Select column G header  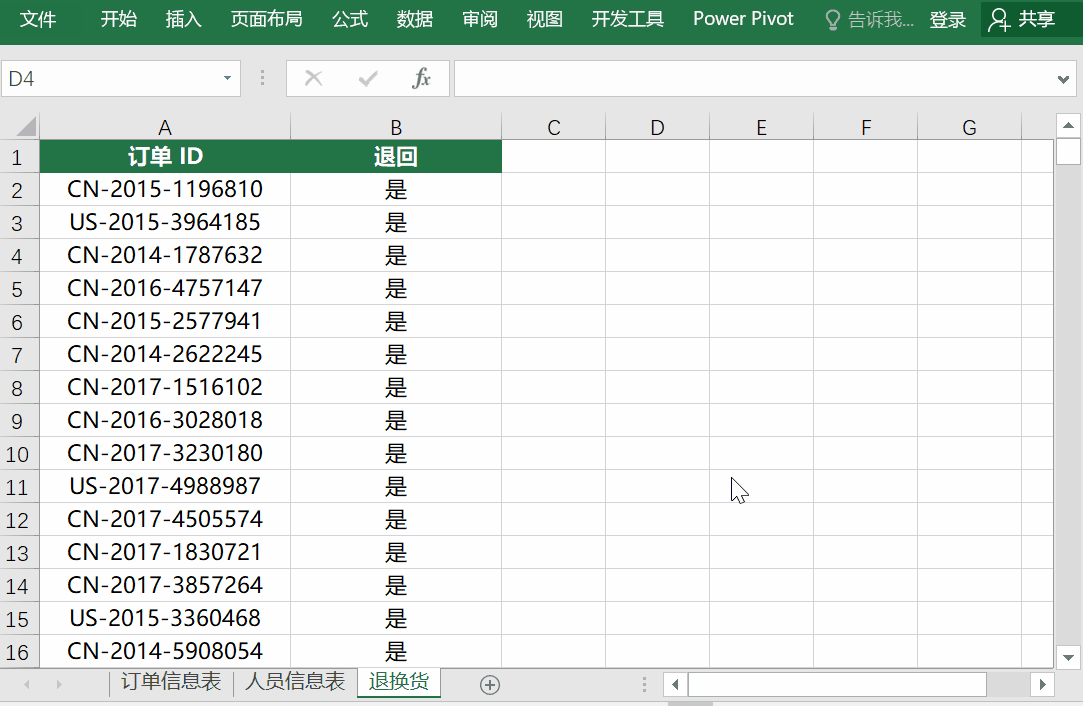click(x=969, y=127)
